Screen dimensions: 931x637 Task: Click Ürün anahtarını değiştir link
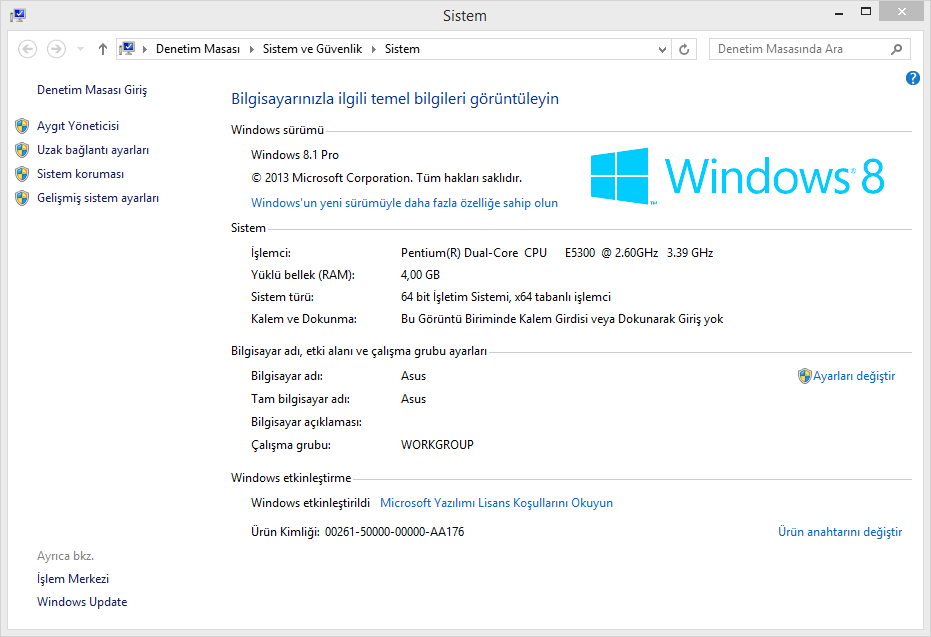840,532
